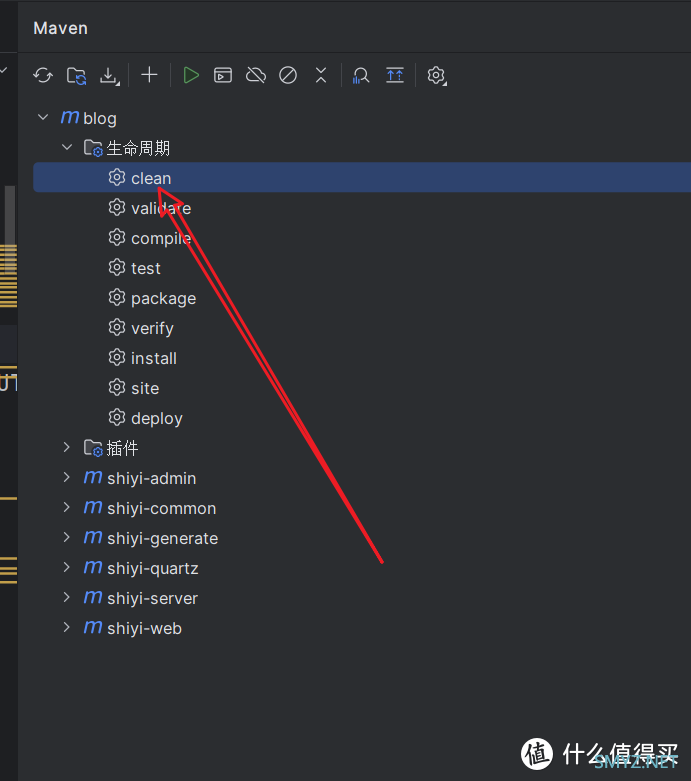691x781 pixels.
Task: Toggle offline mode with the cloud icon
Action: tap(256, 75)
